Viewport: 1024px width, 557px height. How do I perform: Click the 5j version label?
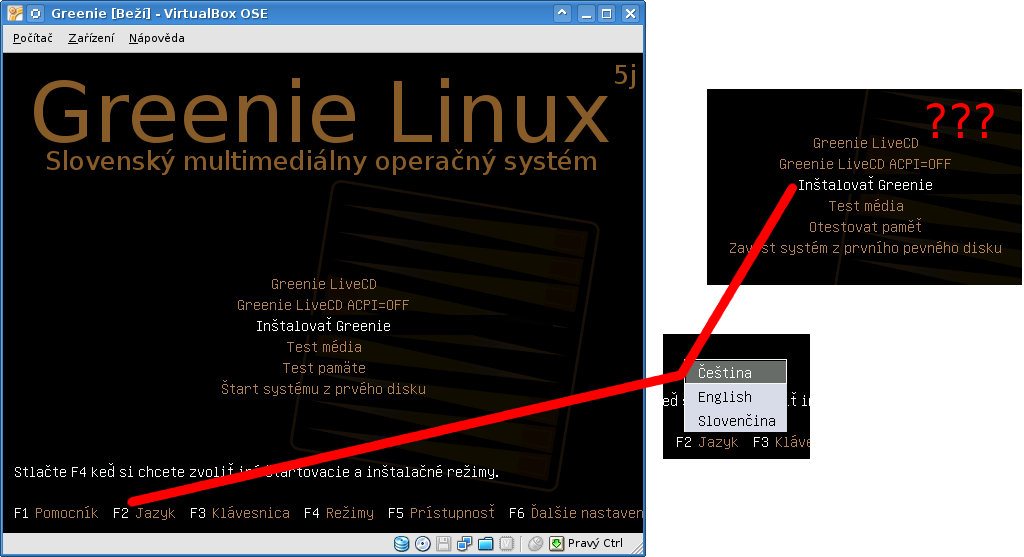(625, 76)
